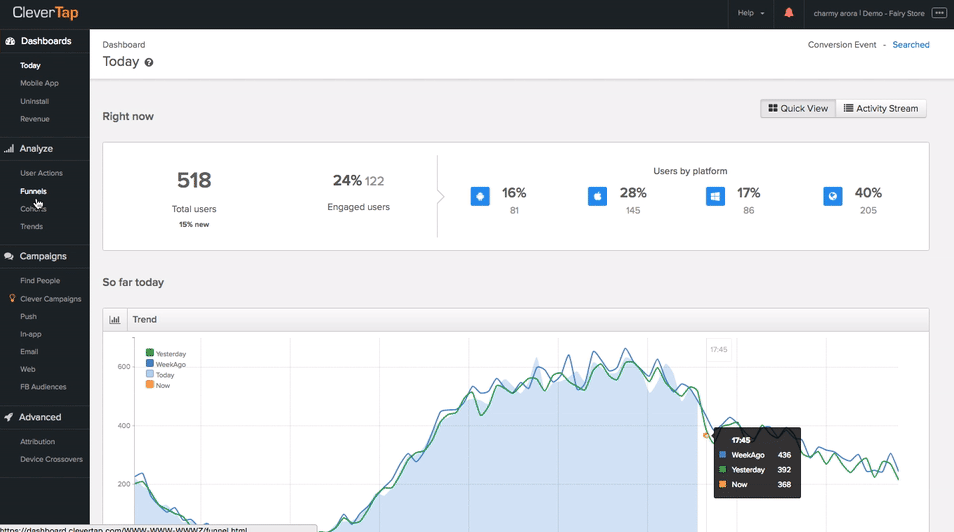The image size is (954, 532).
Task: Open the charmy arora account menu
Action: coord(869,13)
